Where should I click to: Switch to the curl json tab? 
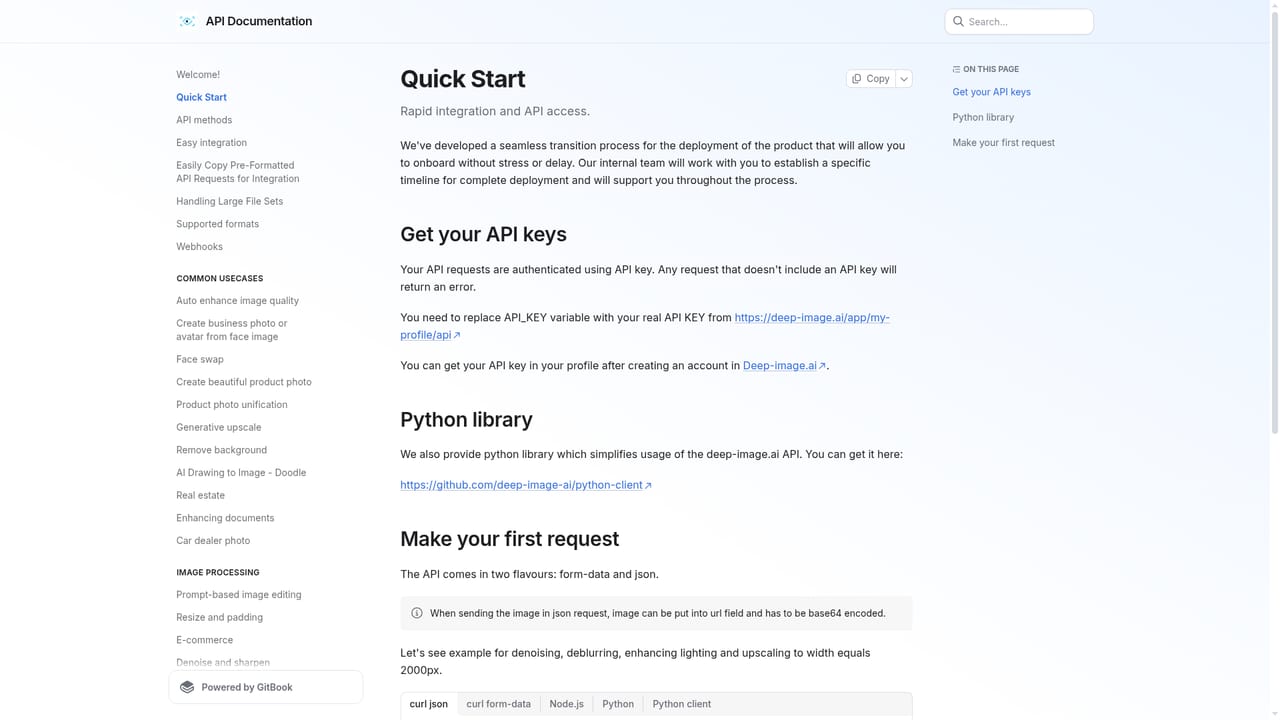point(429,704)
